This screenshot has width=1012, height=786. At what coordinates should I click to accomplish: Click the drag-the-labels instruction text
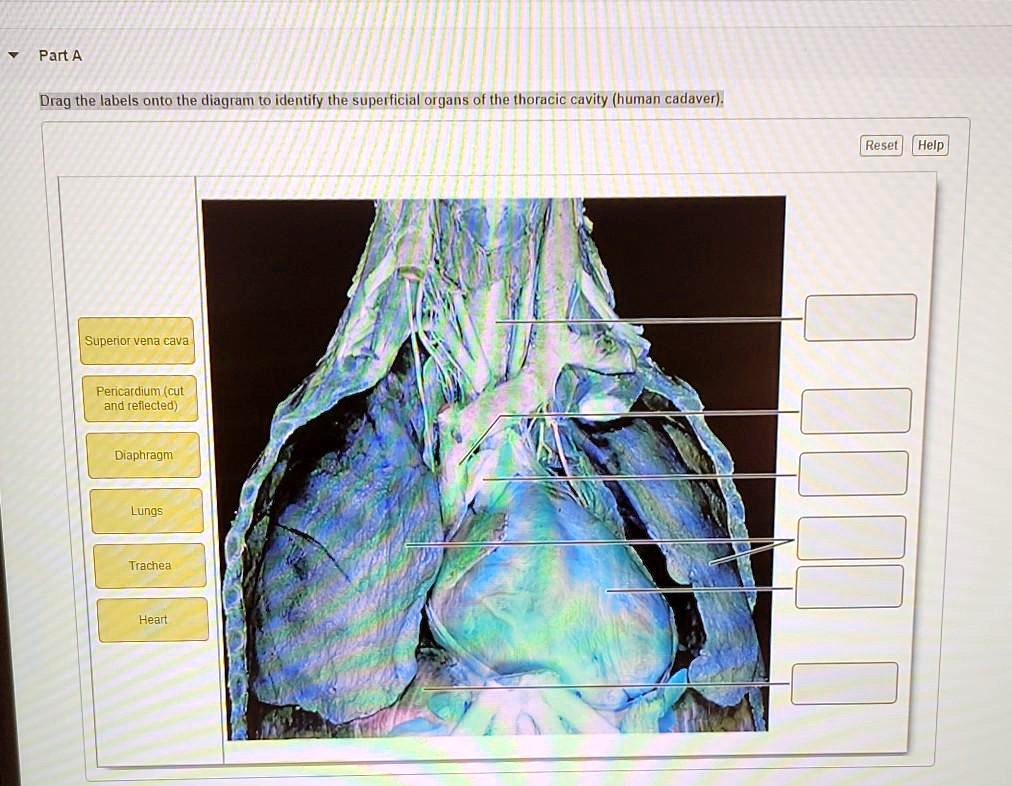pyautogui.click(x=380, y=98)
